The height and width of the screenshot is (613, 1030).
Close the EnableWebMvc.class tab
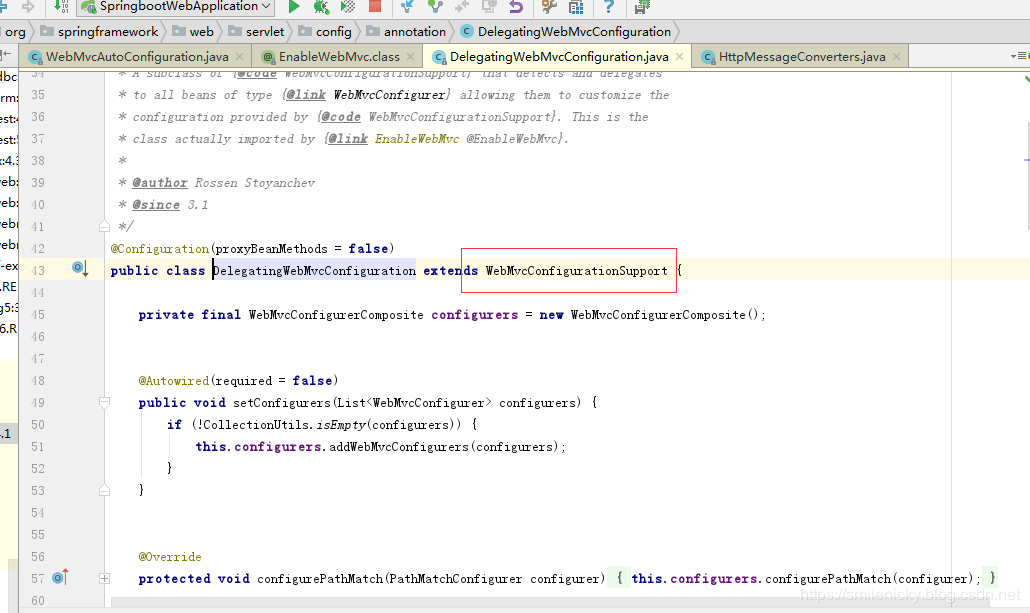coord(410,57)
